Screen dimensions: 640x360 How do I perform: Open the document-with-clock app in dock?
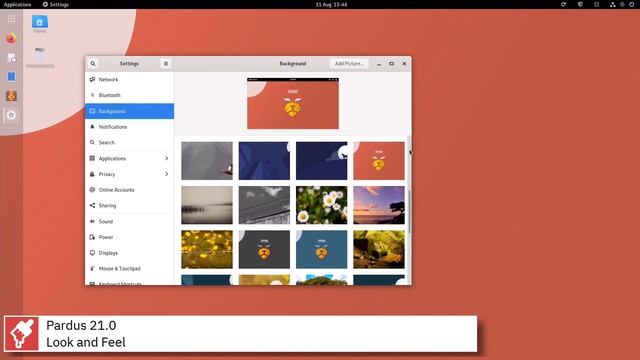11,58
